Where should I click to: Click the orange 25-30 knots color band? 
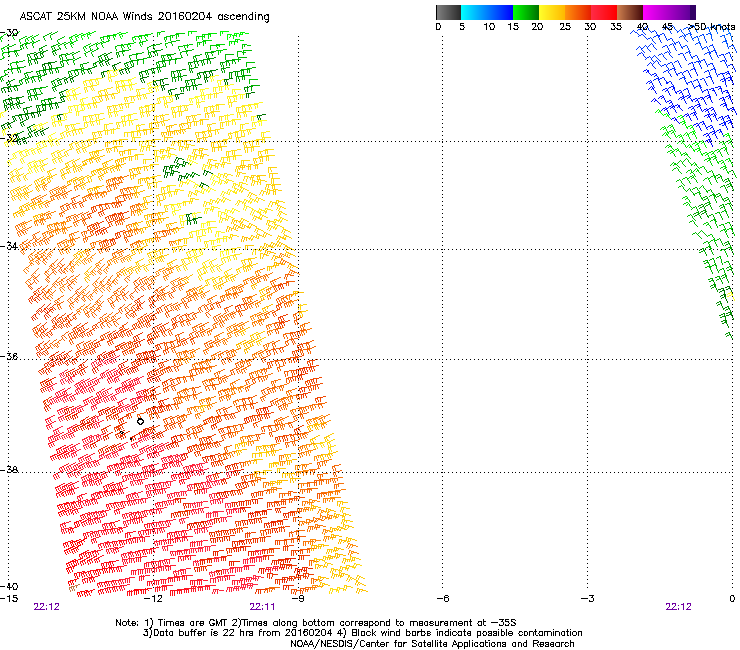pos(578,12)
